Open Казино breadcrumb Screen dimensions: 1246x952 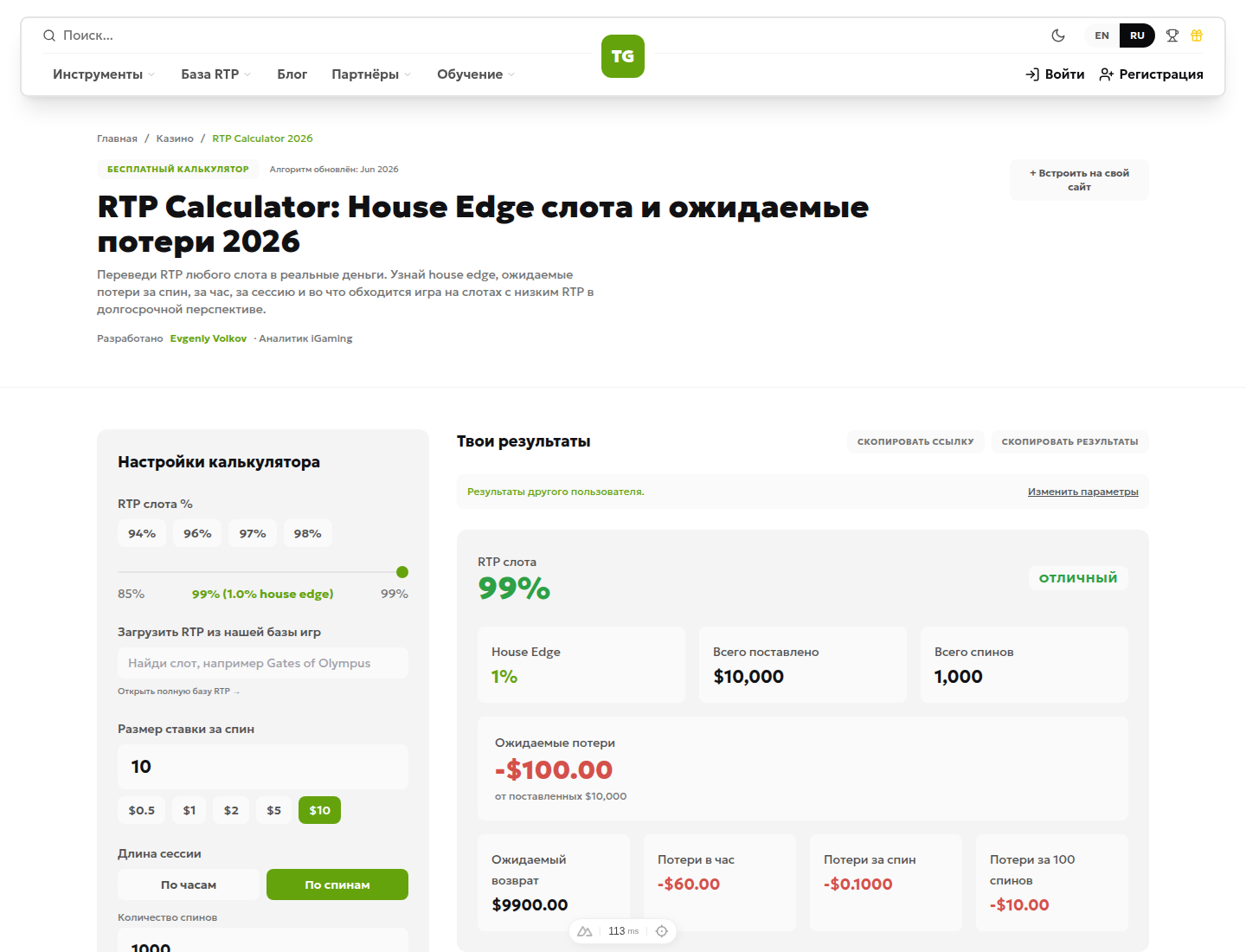[x=175, y=138]
